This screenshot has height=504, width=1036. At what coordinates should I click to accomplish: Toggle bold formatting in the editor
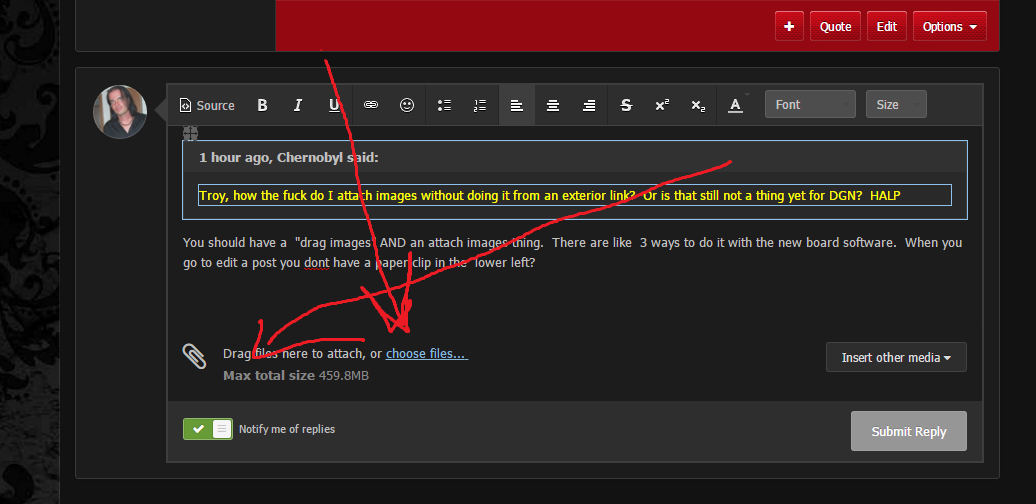coord(262,105)
